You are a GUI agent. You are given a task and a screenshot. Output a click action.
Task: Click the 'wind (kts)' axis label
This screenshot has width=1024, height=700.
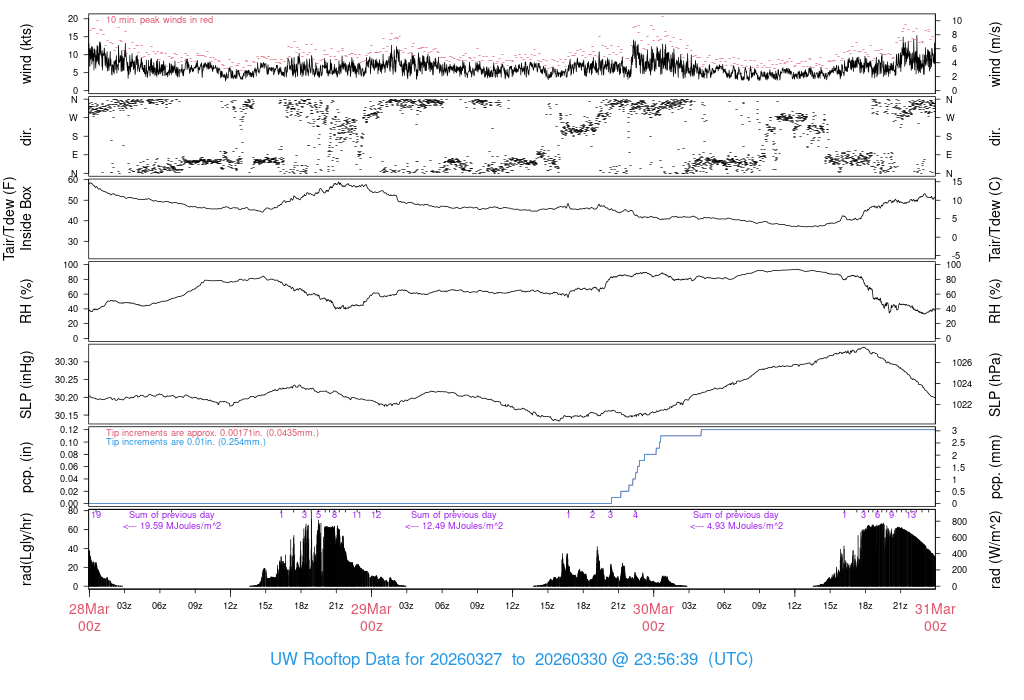(x=26, y=54)
